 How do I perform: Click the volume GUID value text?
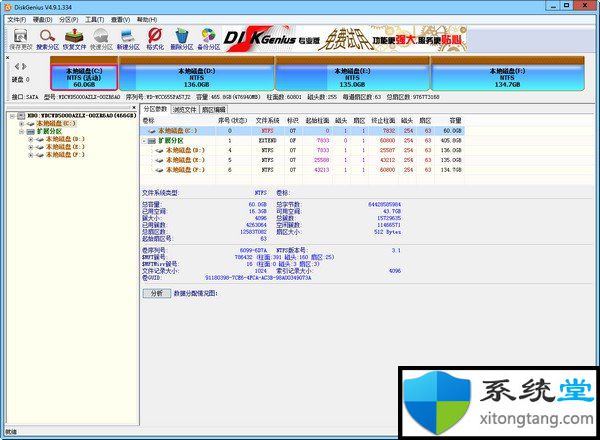point(258,278)
